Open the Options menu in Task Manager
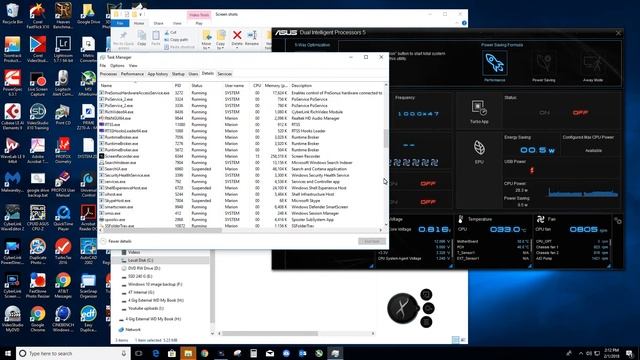 117,65
